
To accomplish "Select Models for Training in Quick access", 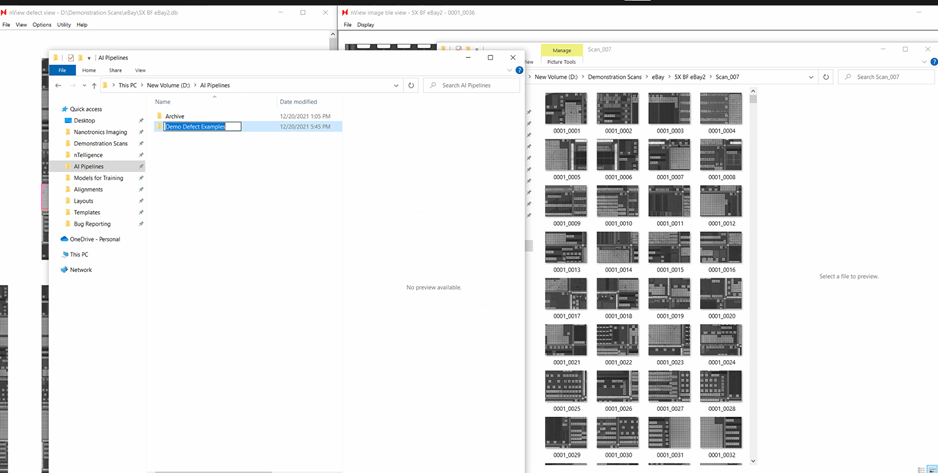I will click(x=98, y=178).
